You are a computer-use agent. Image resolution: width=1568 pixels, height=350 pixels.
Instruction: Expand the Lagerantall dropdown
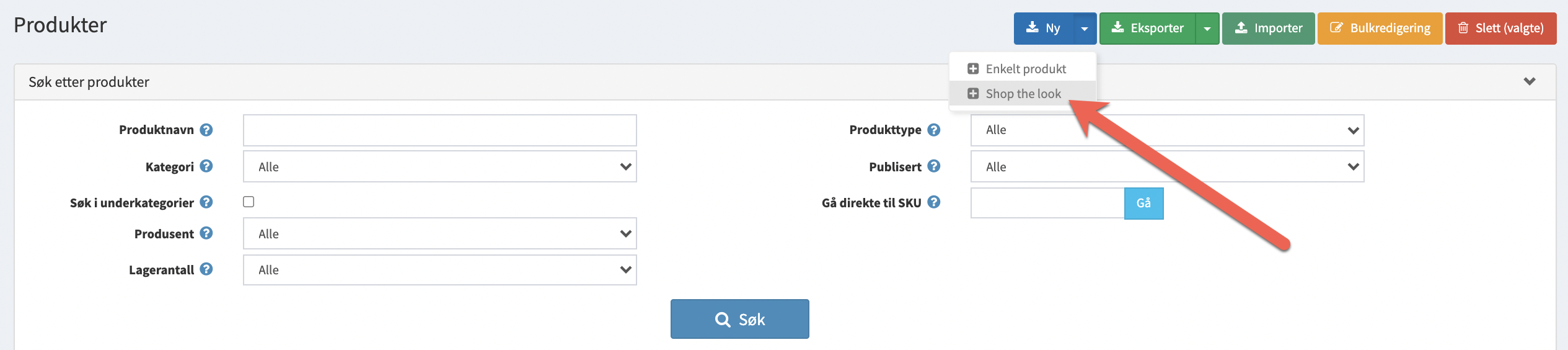tap(439, 270)
